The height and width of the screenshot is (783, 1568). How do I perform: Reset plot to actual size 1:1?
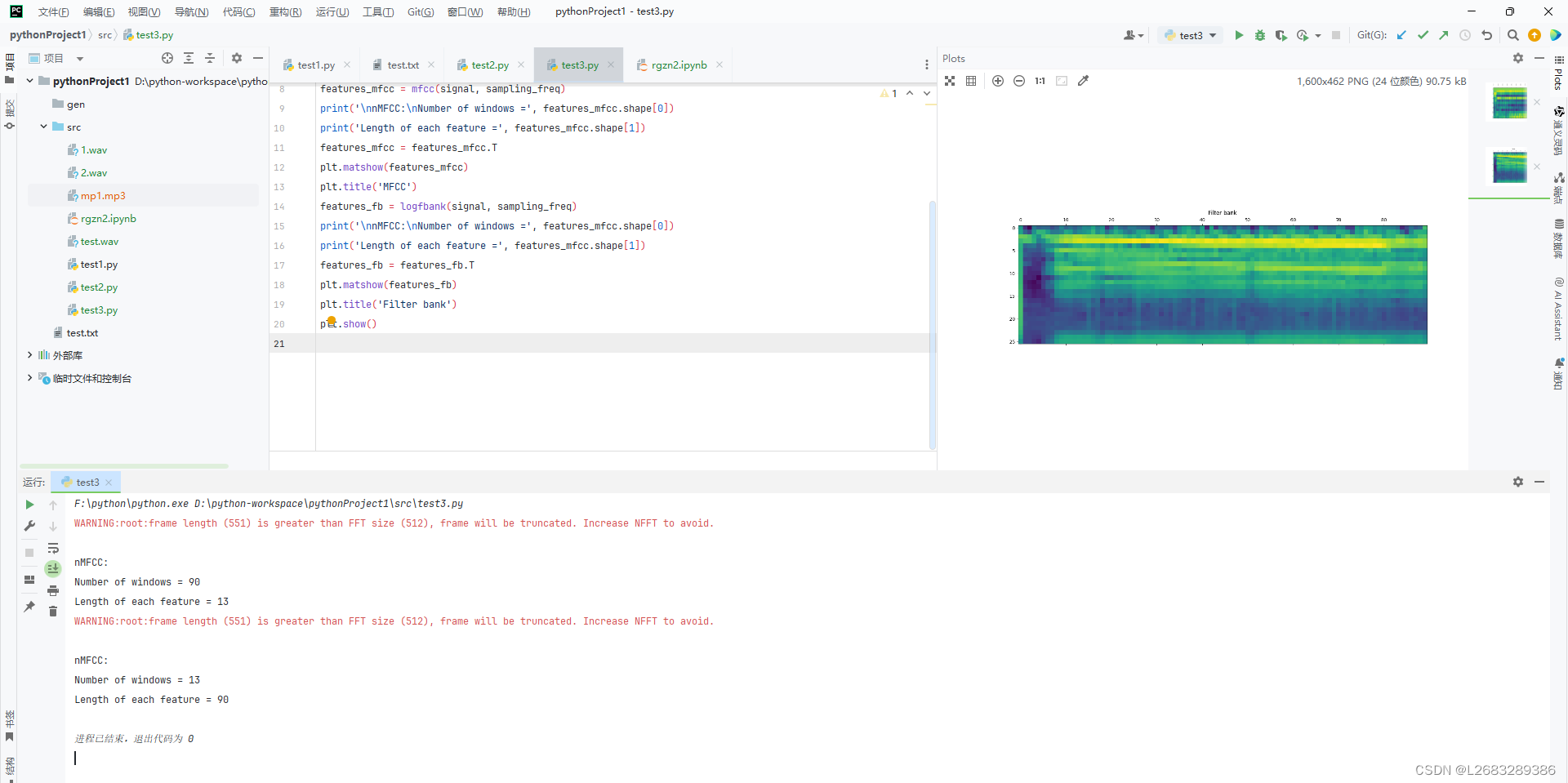tap(1040, 81)
